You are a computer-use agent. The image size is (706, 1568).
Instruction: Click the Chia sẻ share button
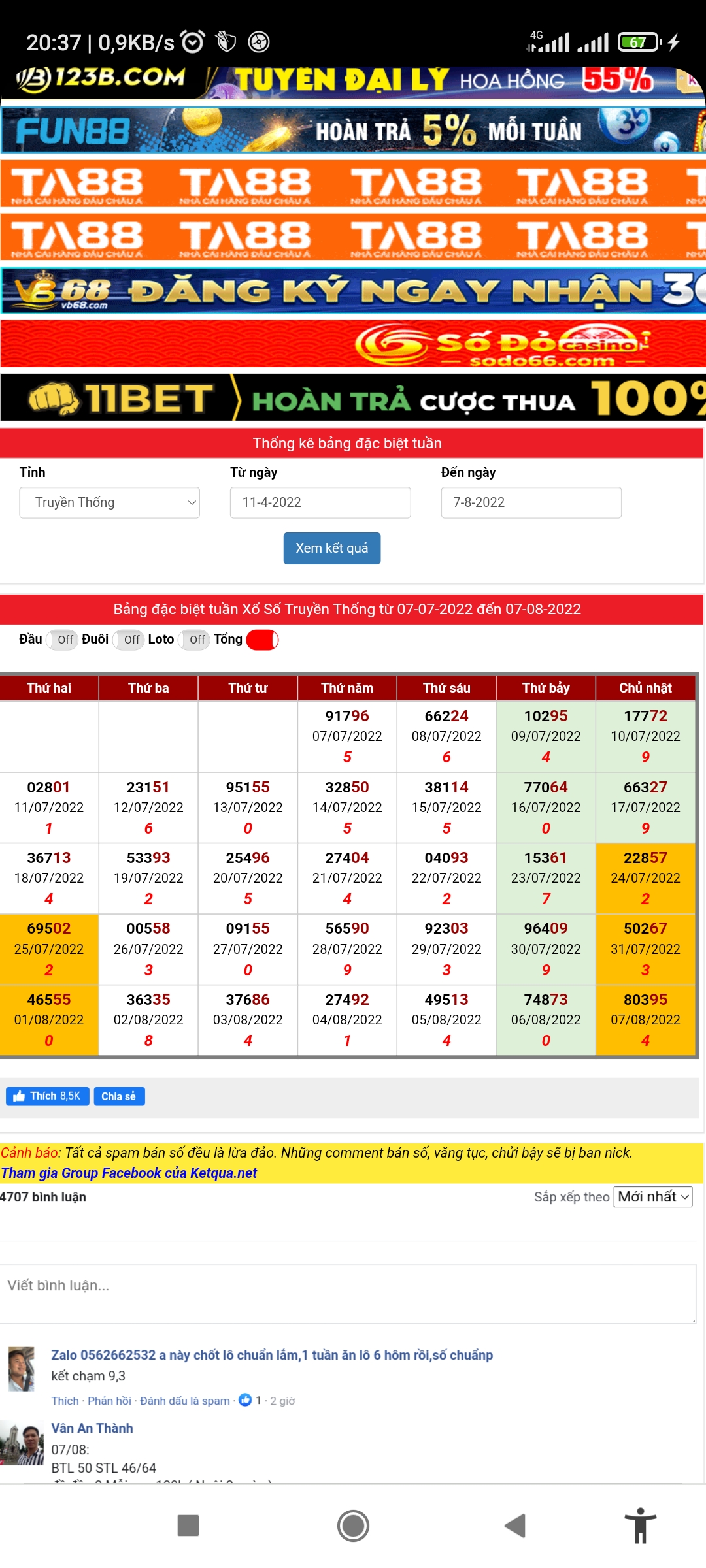click(119, 1096)
